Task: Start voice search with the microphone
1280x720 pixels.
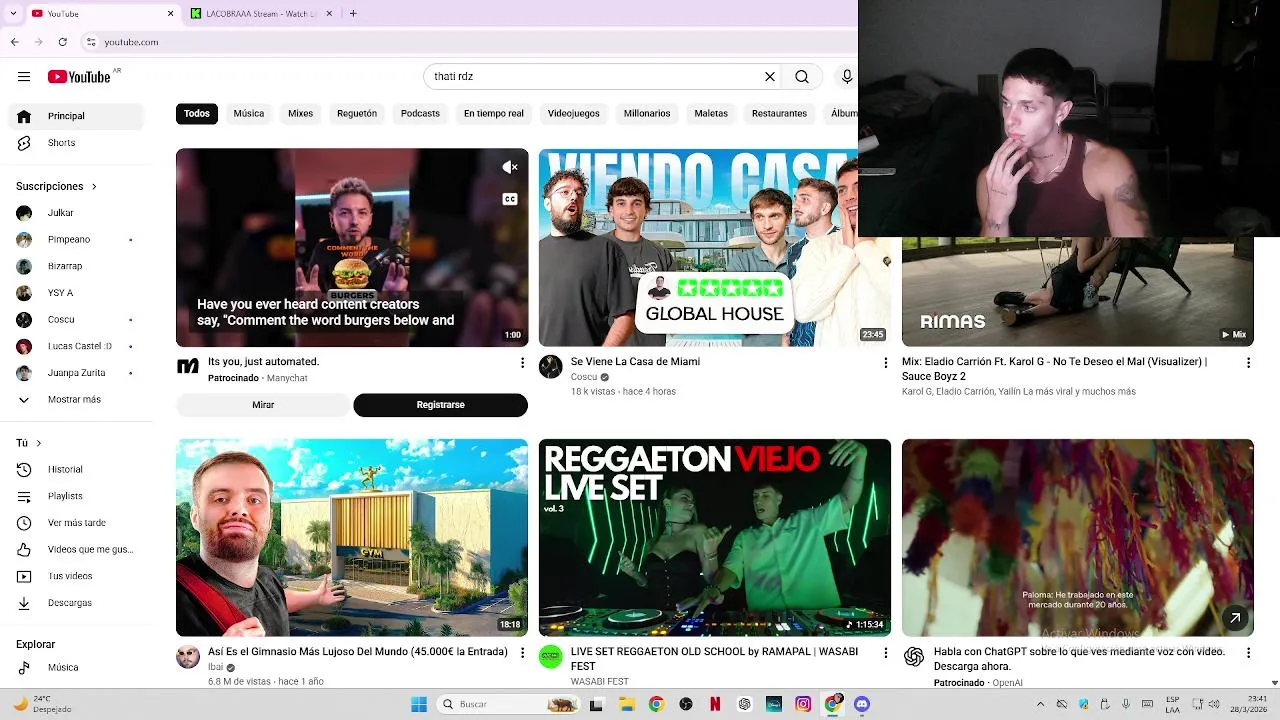Action: 847,77
